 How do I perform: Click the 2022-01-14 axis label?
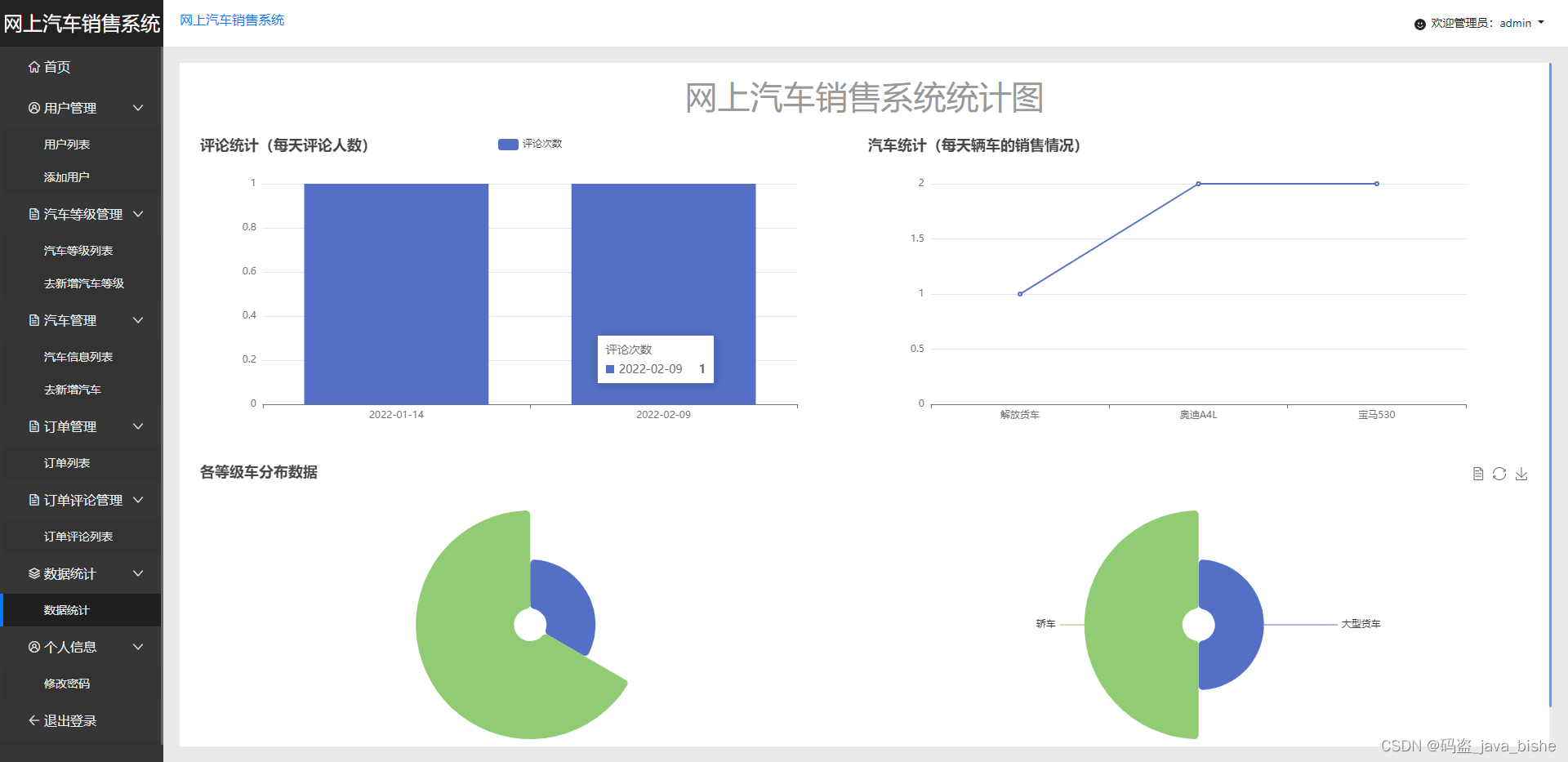[x=396, y=415]
